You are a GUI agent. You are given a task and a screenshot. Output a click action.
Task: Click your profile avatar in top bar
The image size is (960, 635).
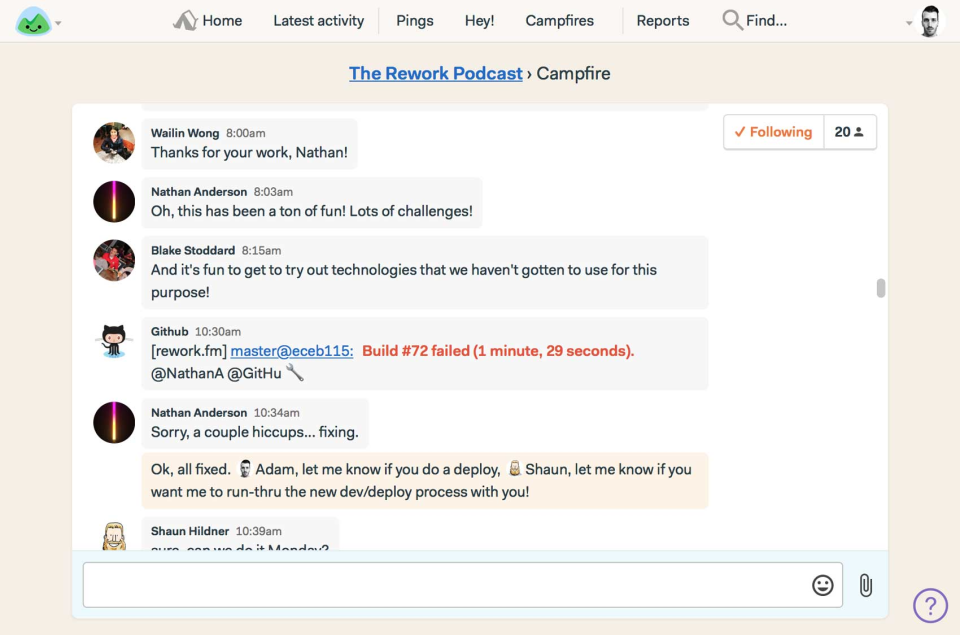pos(930,21)
